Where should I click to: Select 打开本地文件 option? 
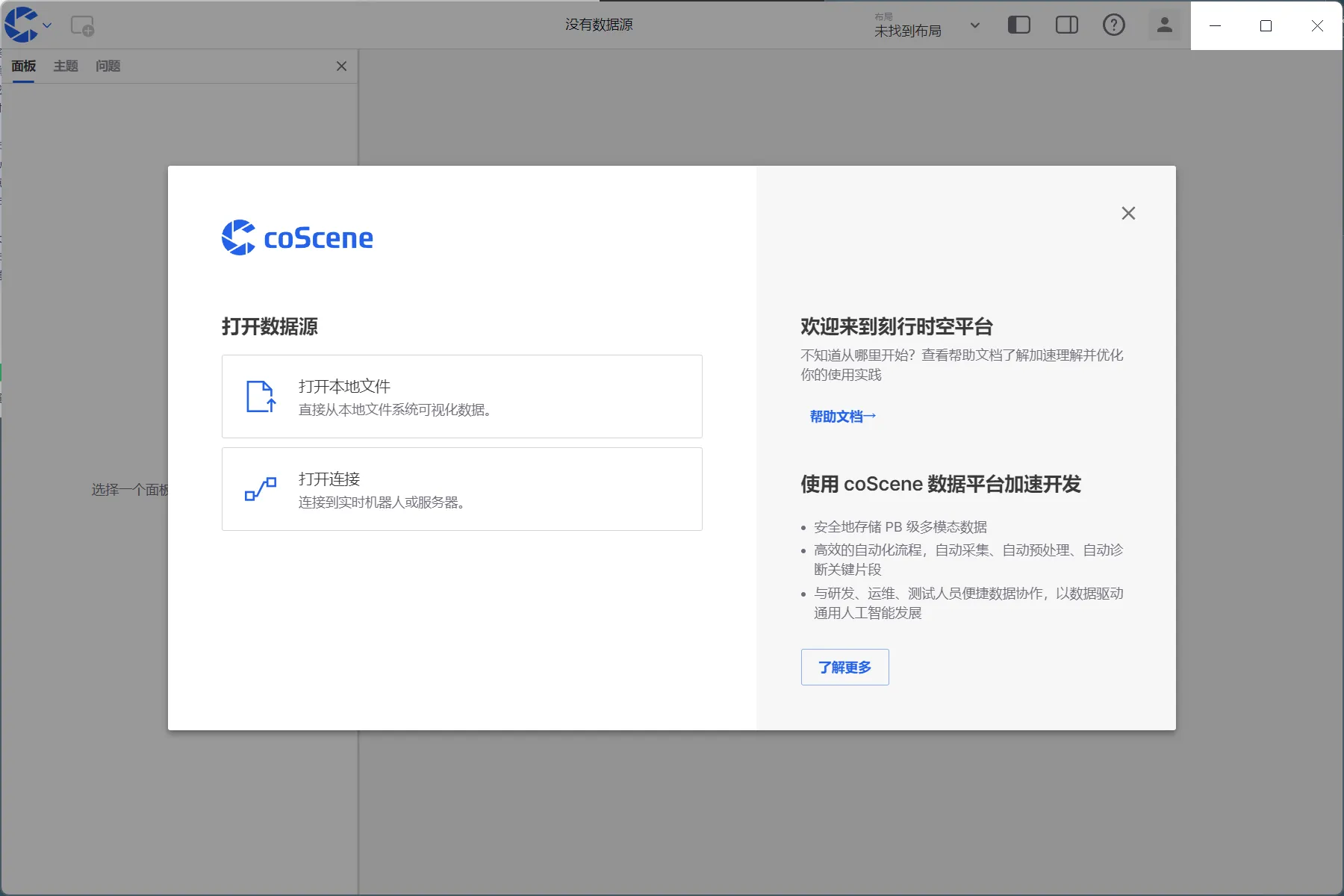click(462, 396)
